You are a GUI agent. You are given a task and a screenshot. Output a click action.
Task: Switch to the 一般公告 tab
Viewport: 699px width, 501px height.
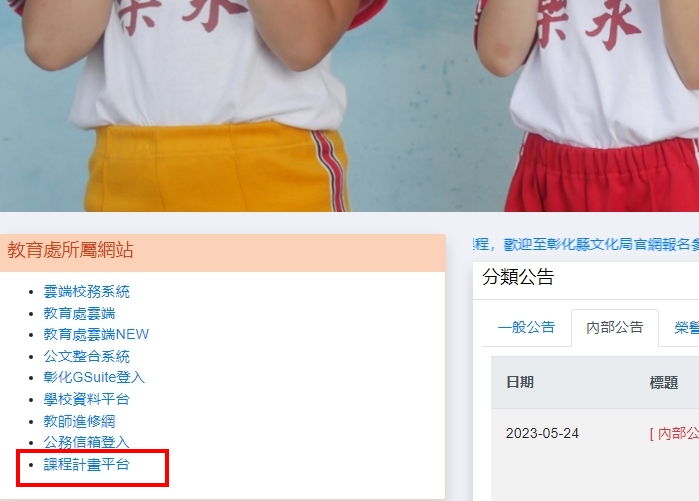point(526,327)
